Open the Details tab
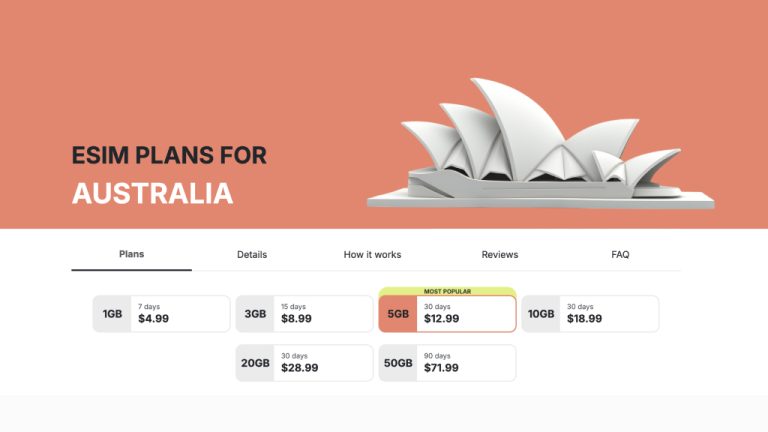 pos(252,255)
